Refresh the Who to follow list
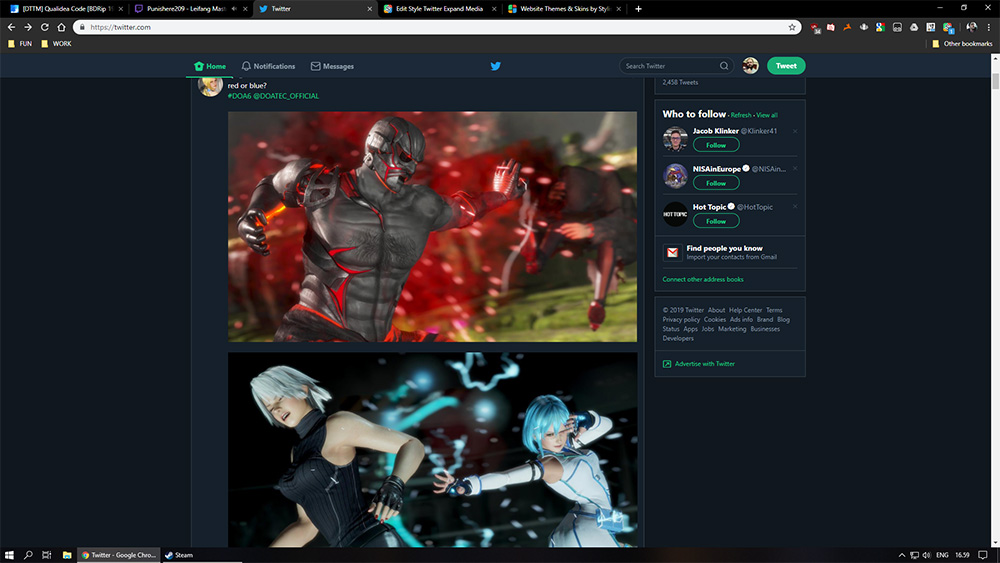Viewport: 1000px width, 563px height. click(740, 115)
